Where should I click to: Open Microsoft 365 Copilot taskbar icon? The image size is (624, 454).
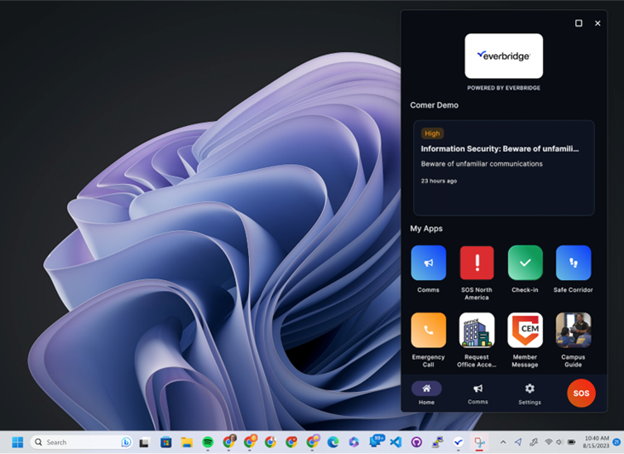354,442
